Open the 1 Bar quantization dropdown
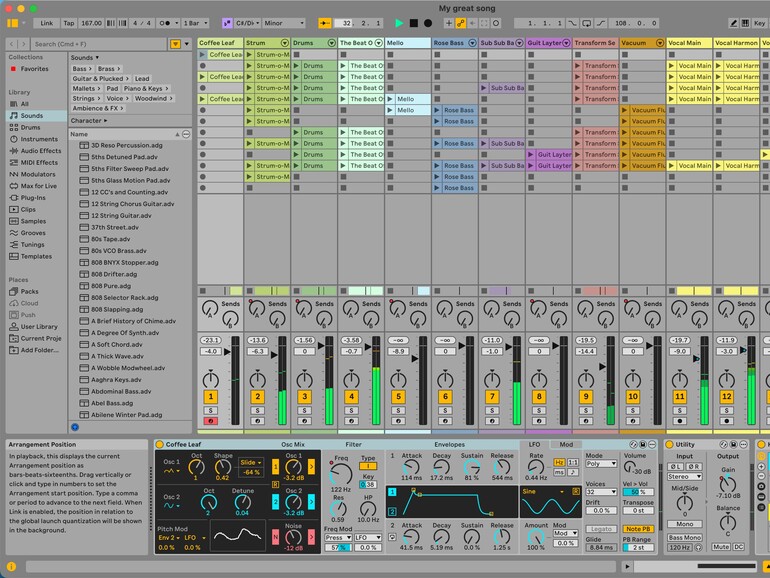 [195, 23]
